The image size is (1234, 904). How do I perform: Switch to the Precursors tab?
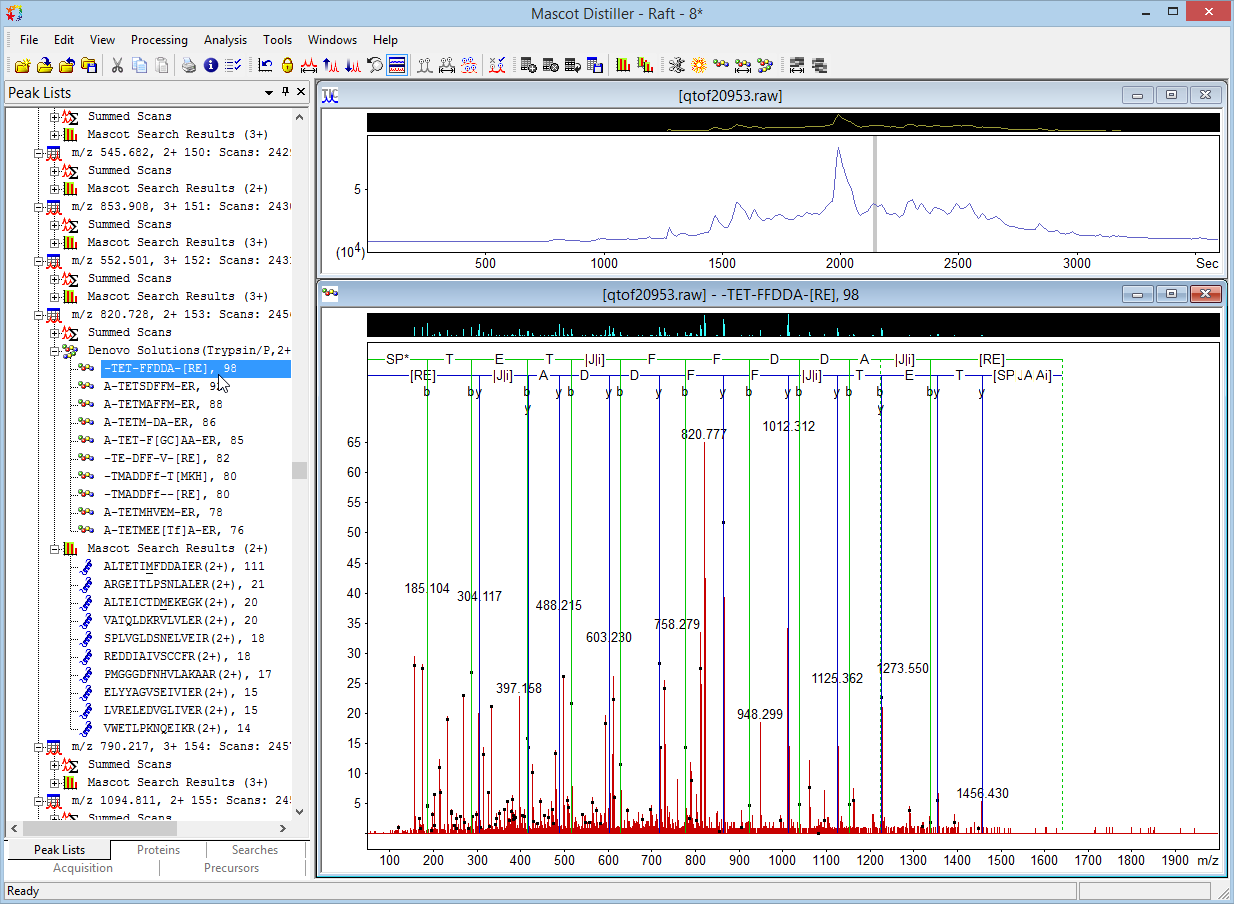click(232, 868)
